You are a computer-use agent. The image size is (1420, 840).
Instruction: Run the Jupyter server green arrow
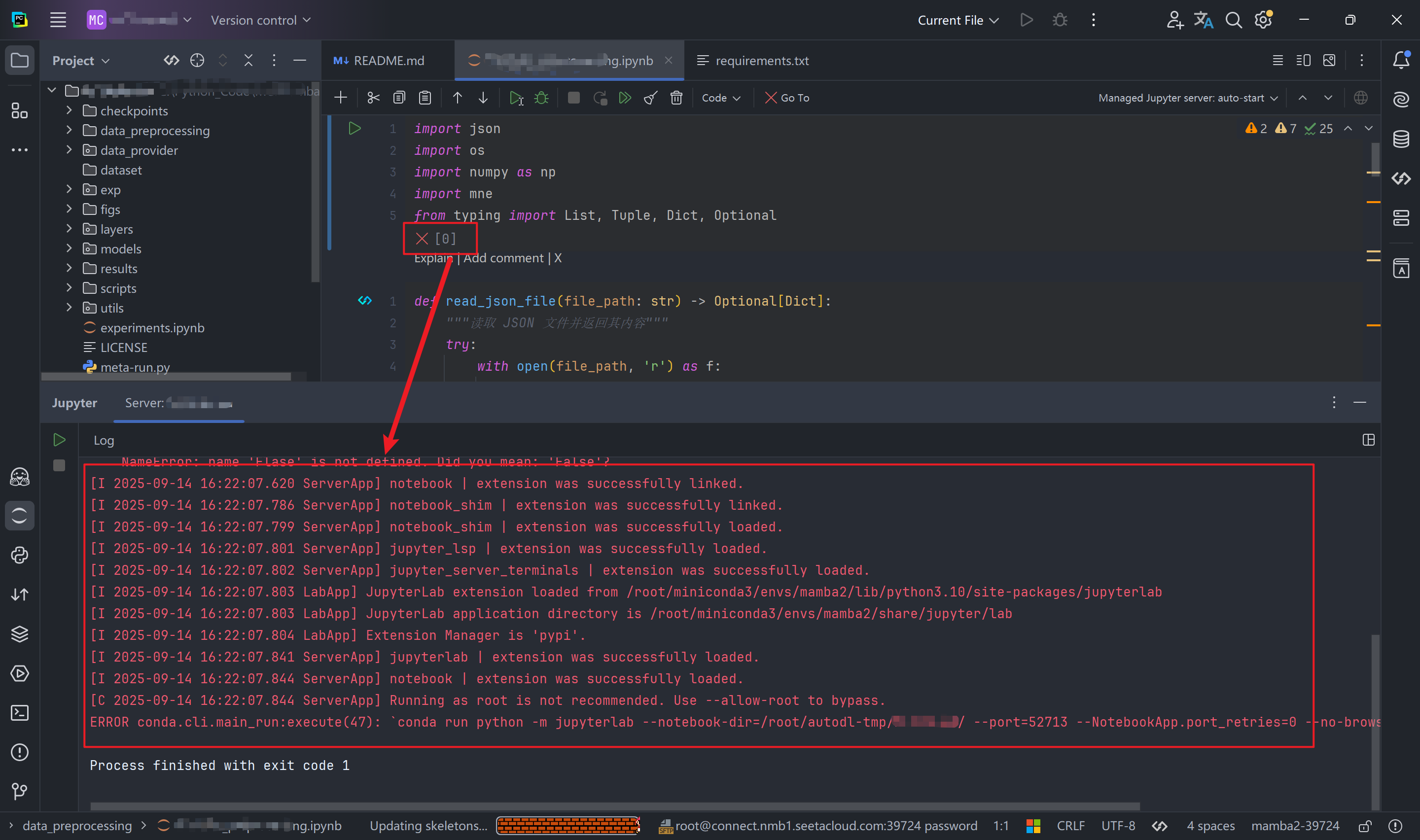pyautogui.click(x=59, y=440)
